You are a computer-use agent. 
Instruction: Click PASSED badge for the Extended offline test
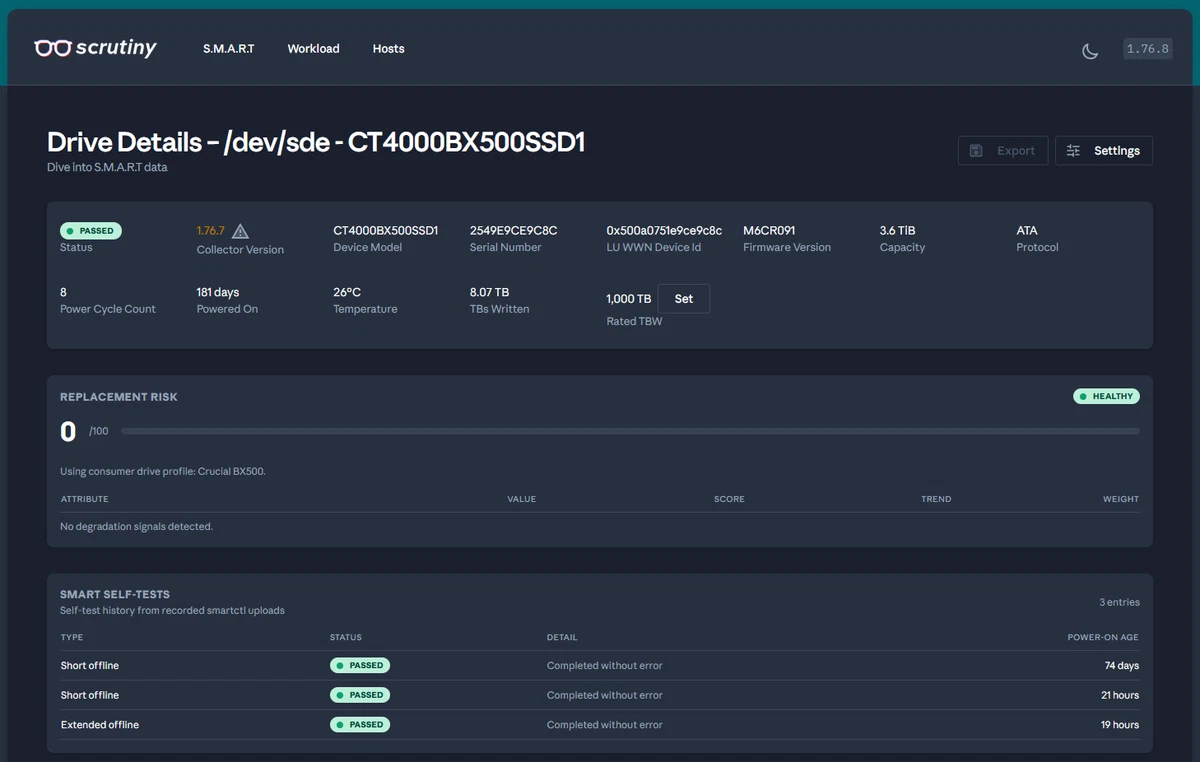pos(360,724)
